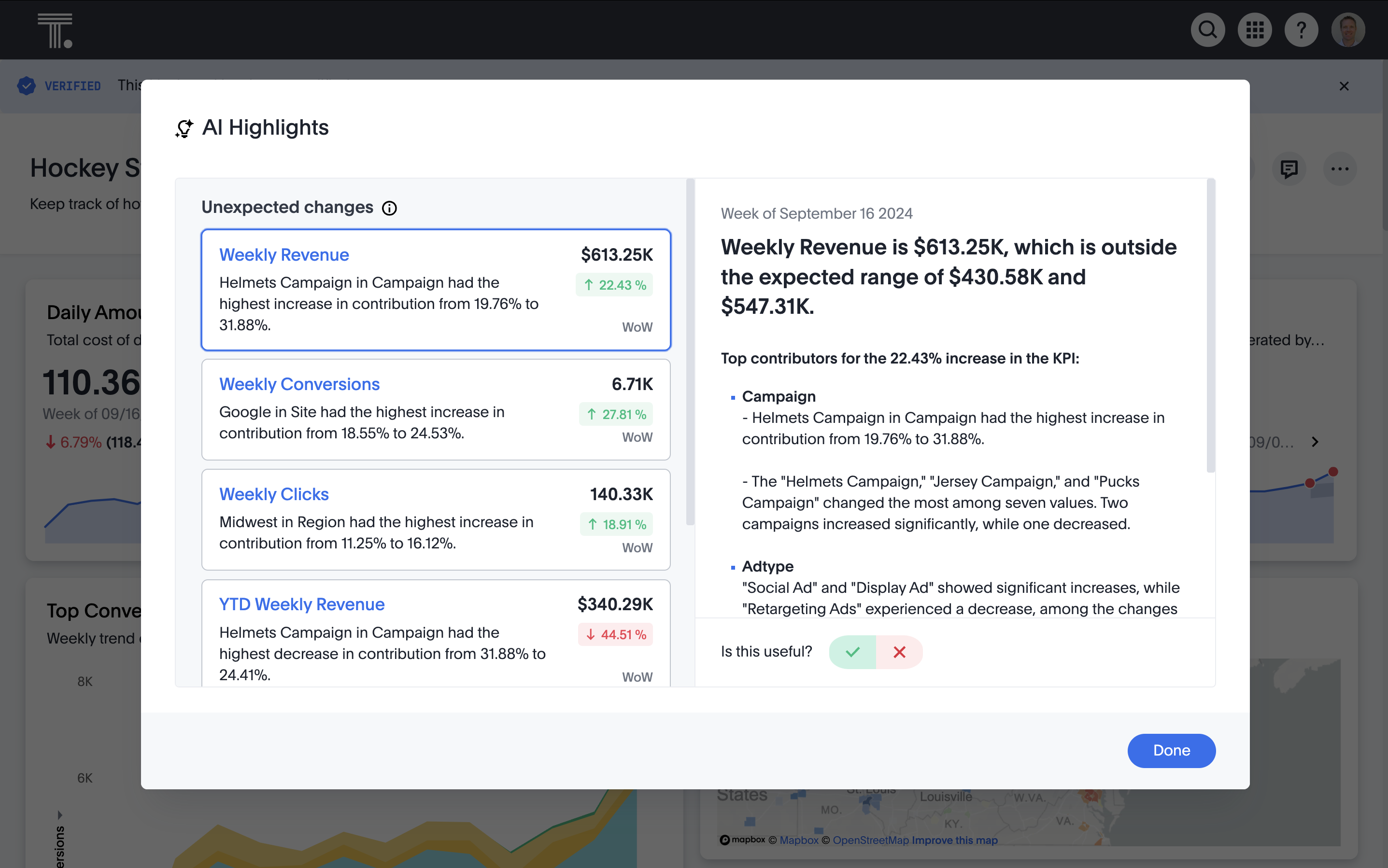Viewport: 1388px width, 868px height.
Task: Click the insight details panel scrollbar
Action: click(x=1211, y=325)
